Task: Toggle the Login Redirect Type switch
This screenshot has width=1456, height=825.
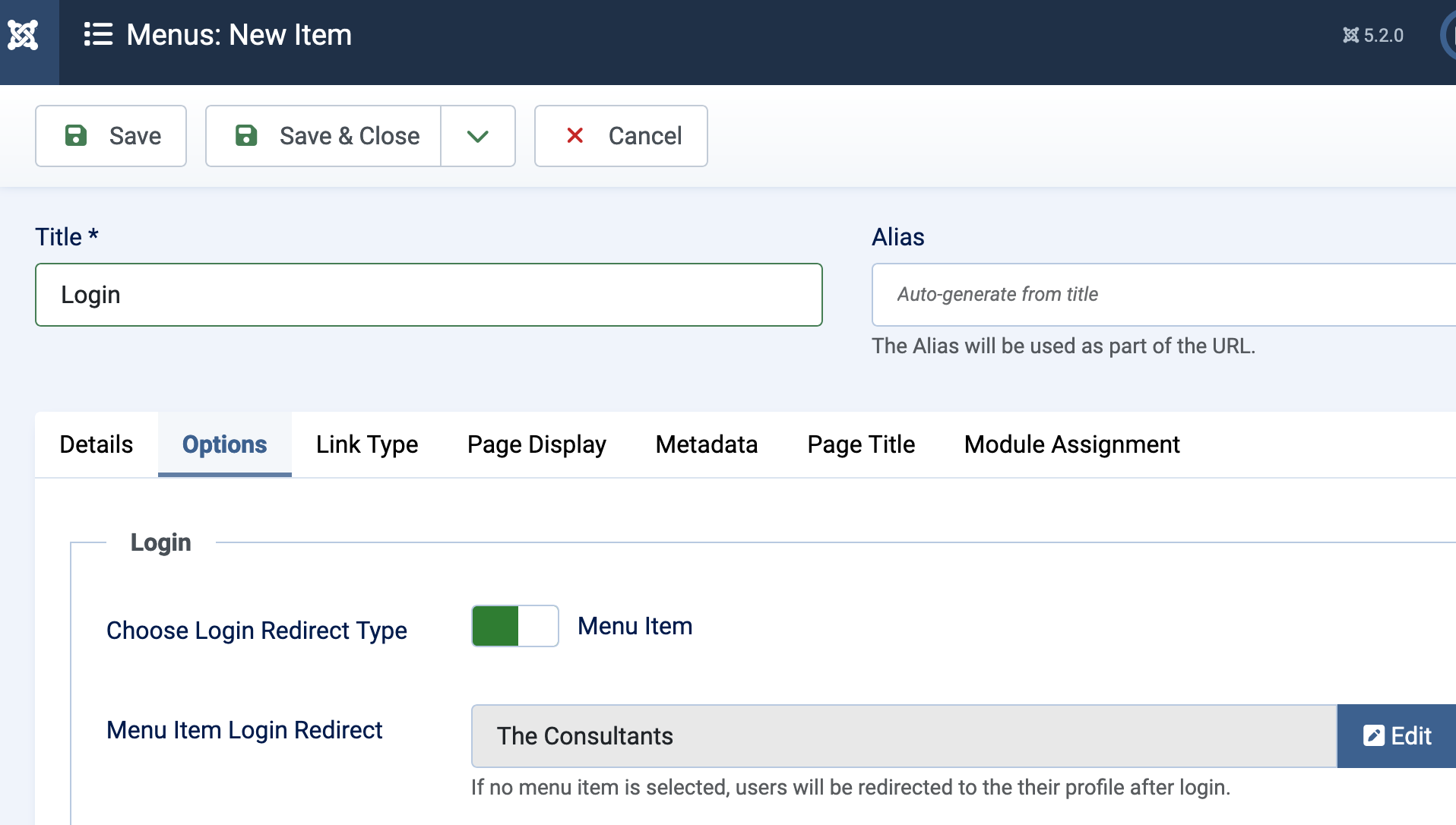Action: coord(514,626)
